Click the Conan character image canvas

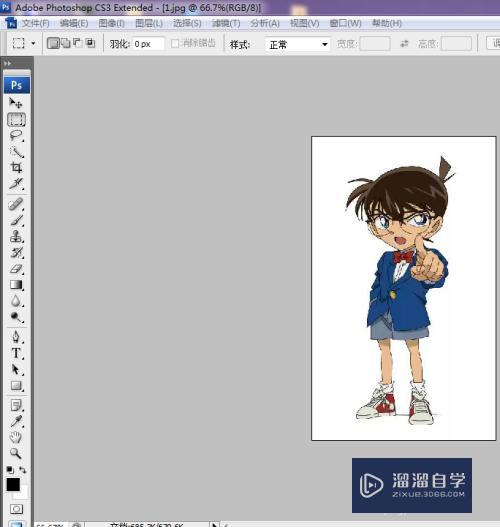tap(404, 288)
